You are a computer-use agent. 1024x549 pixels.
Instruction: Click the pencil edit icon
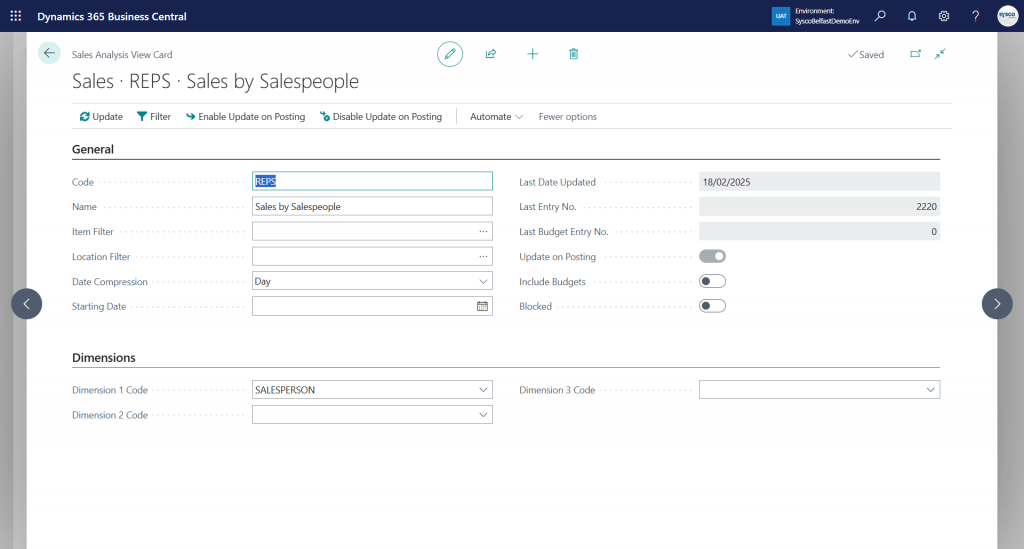(450, 54)
